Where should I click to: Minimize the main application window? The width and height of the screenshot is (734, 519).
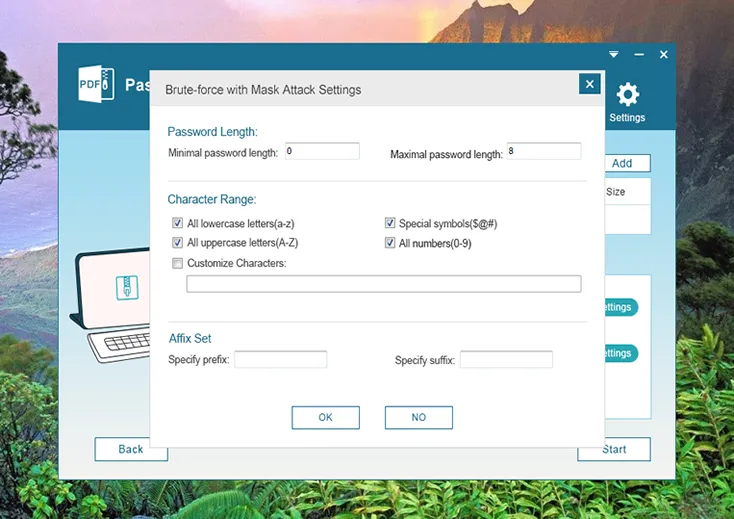pyautogui.click(x=639, y=55)
